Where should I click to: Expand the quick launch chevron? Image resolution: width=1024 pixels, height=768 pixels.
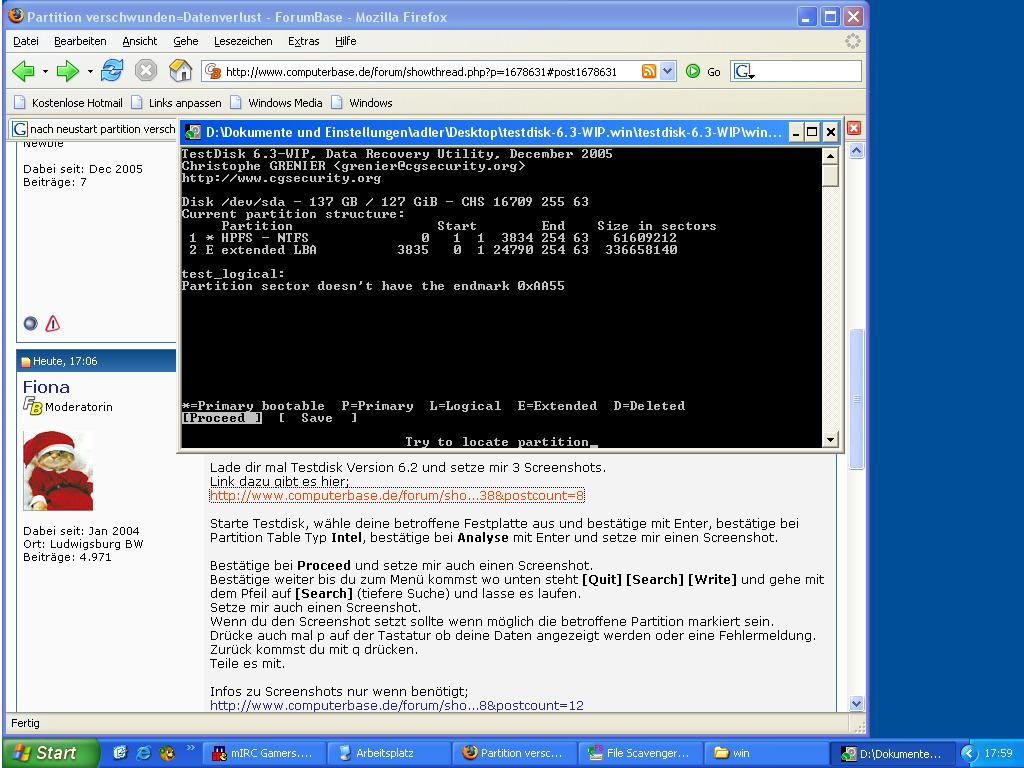(191, 748)
